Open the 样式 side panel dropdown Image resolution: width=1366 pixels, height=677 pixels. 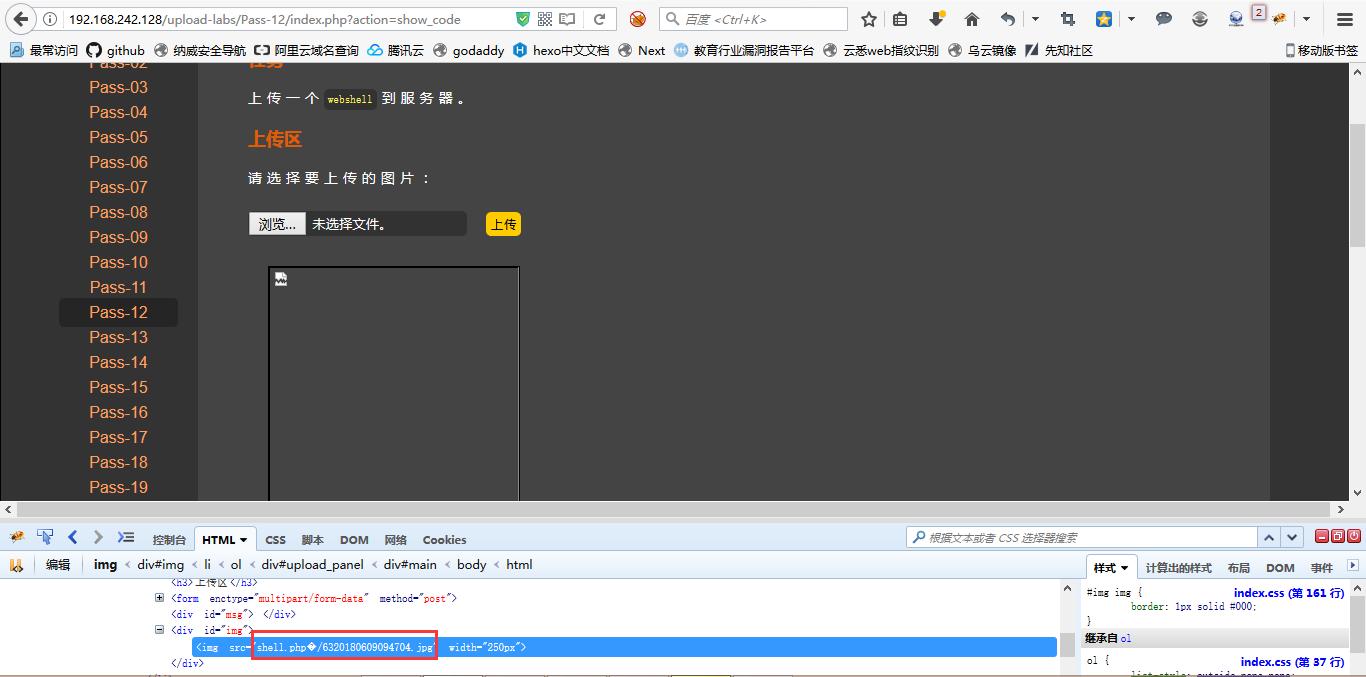1125,568
